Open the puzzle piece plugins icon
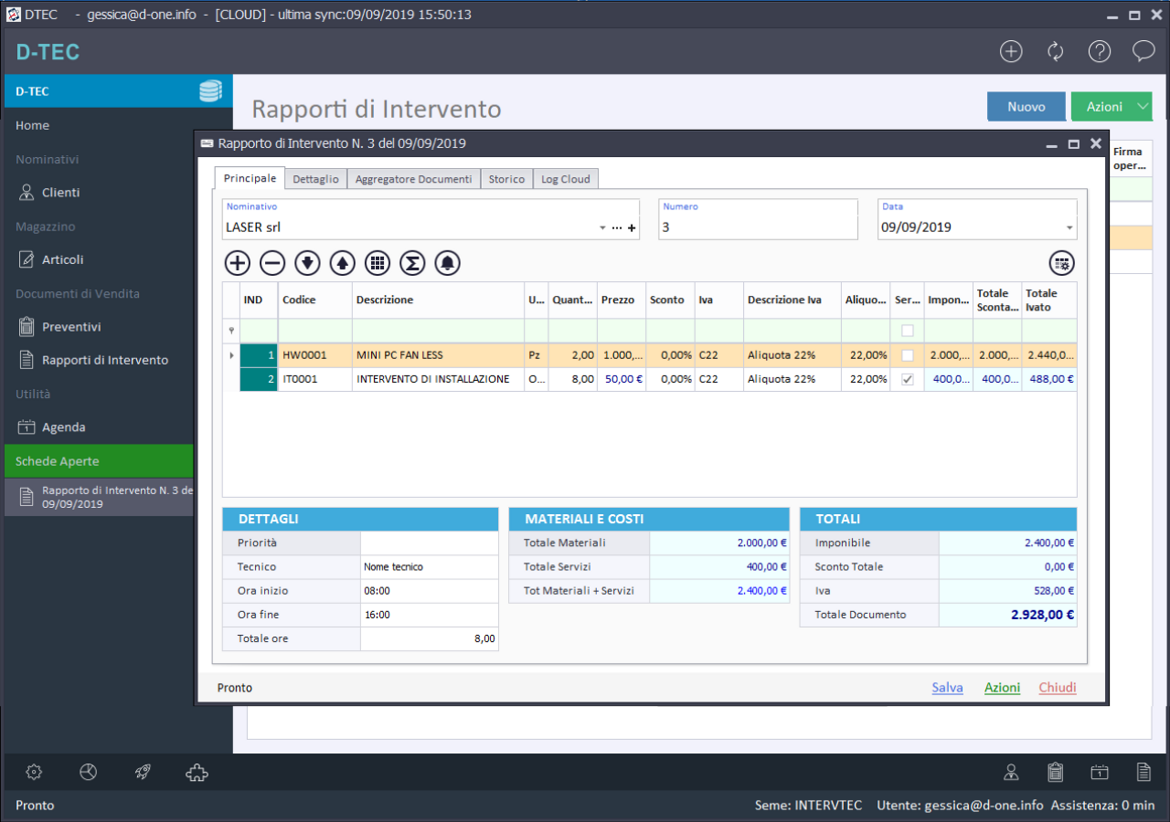Image resolution: width=1170 pixels, height=822 pixels. tap(196, 772)
